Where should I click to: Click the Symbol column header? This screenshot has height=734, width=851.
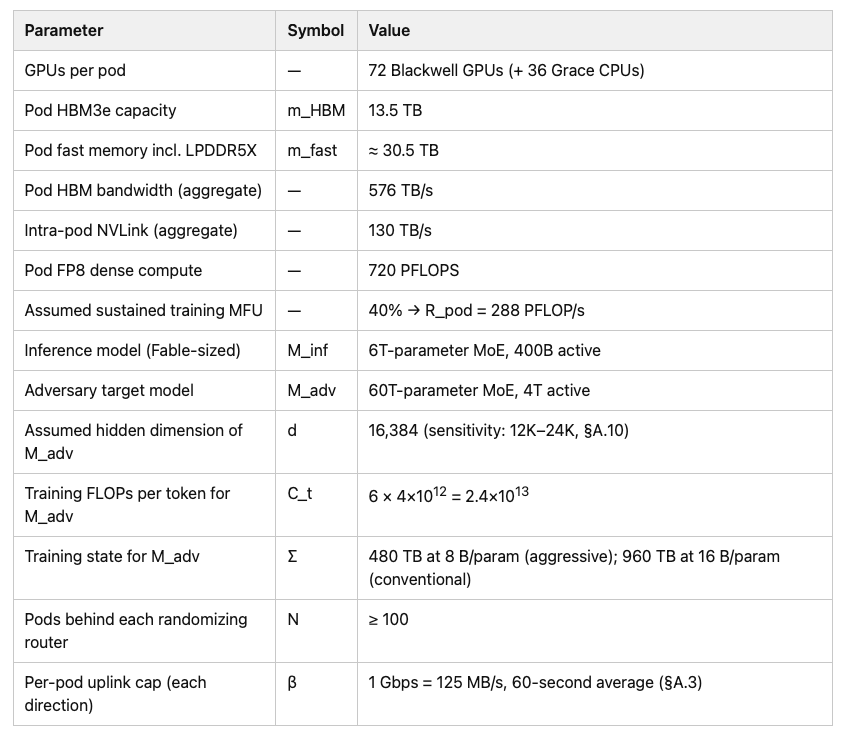tap(315, 30)
